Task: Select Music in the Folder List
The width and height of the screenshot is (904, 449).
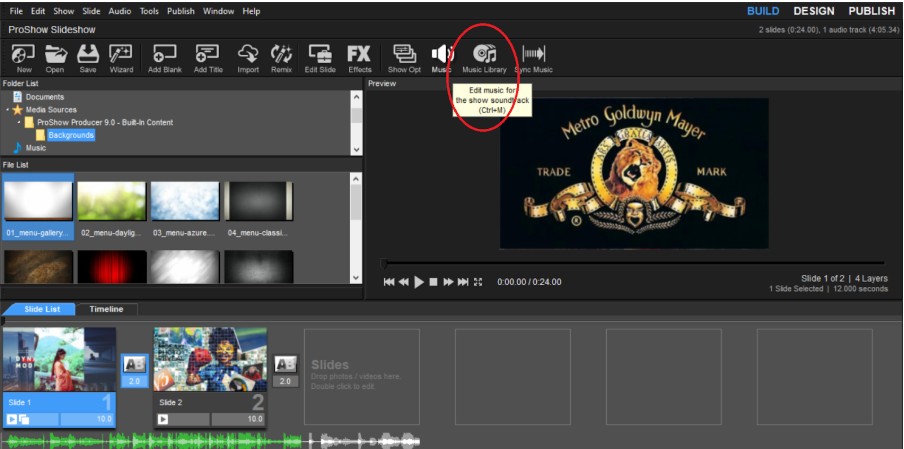Action: [36, 148]
